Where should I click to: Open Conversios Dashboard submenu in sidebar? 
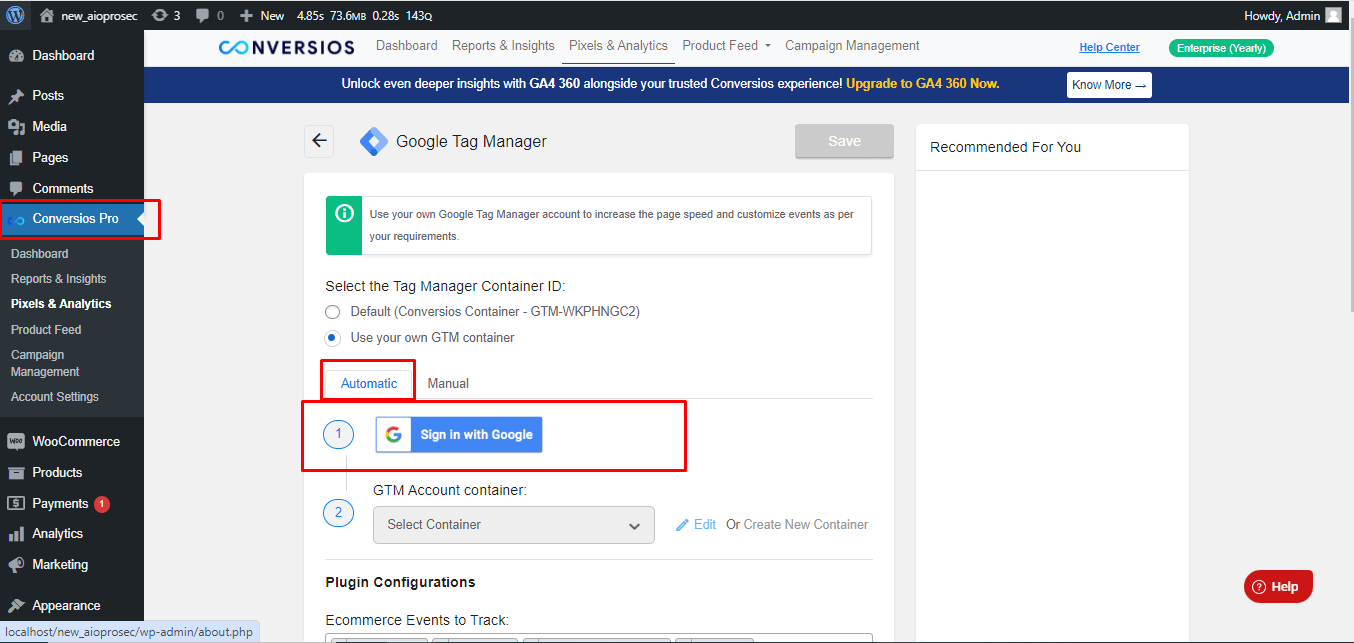point(40,254)
